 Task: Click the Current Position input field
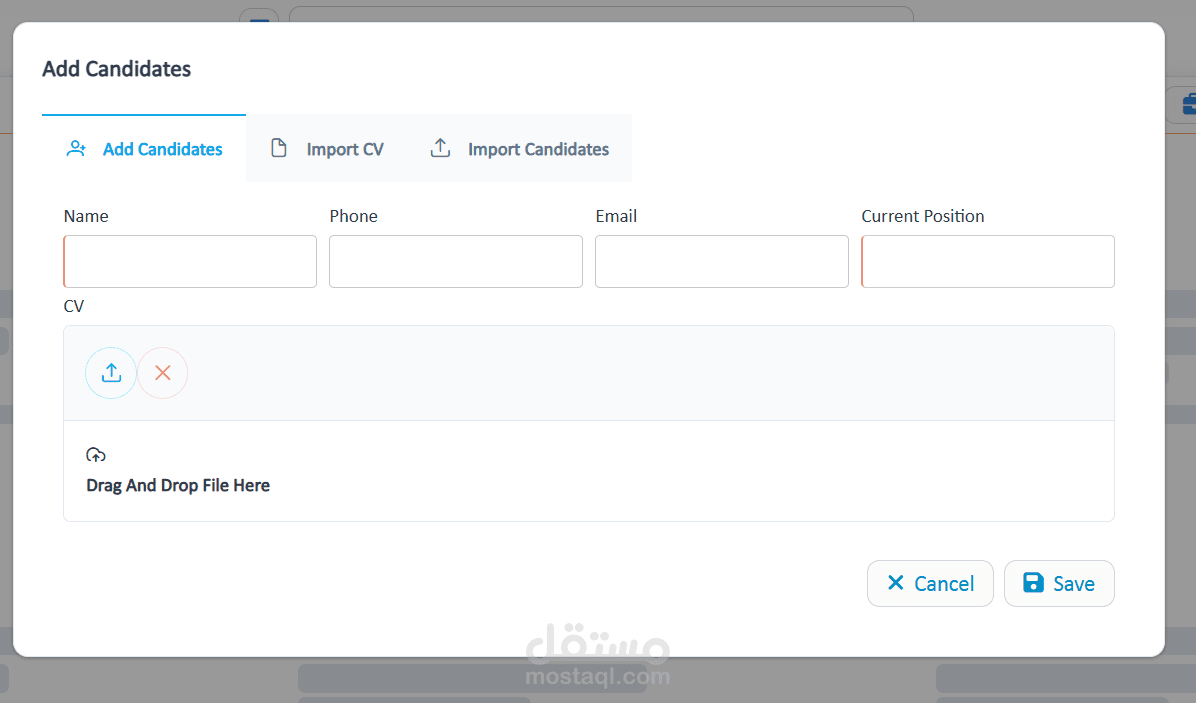987,261
